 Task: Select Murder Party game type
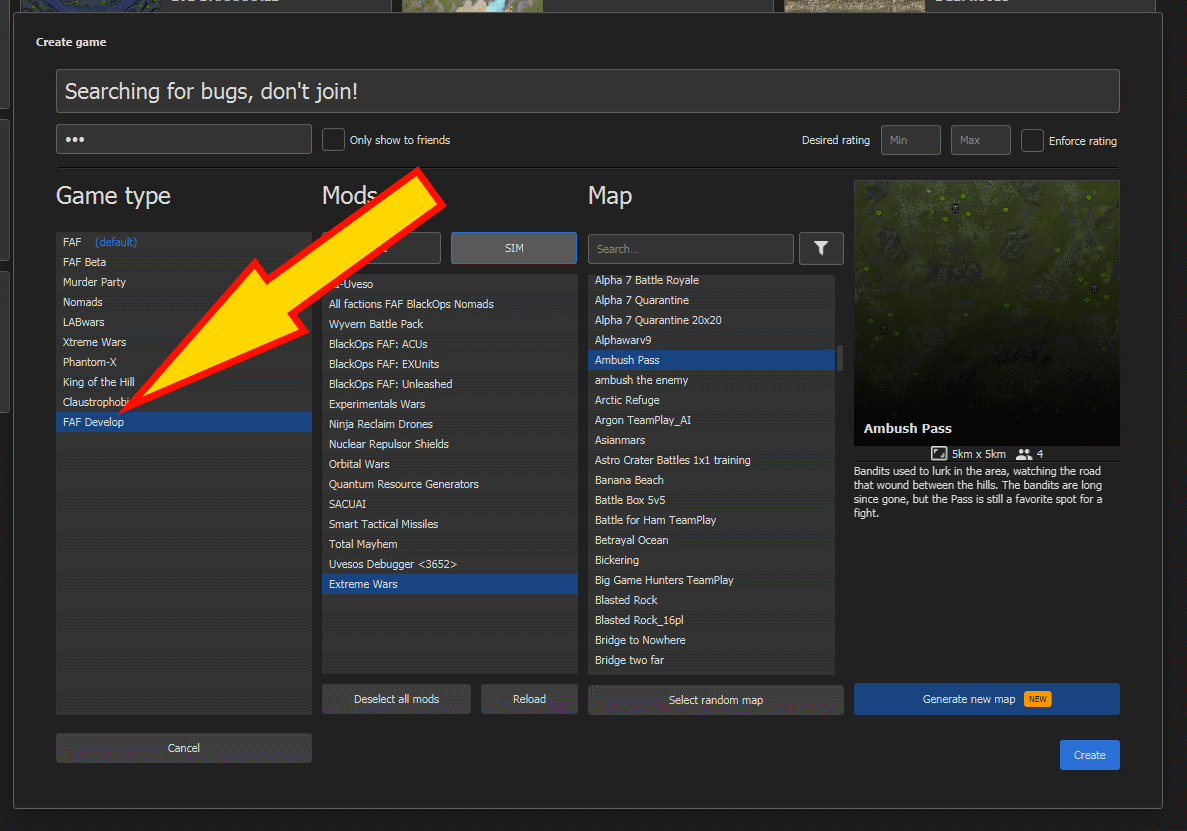(x=184, y=282)
